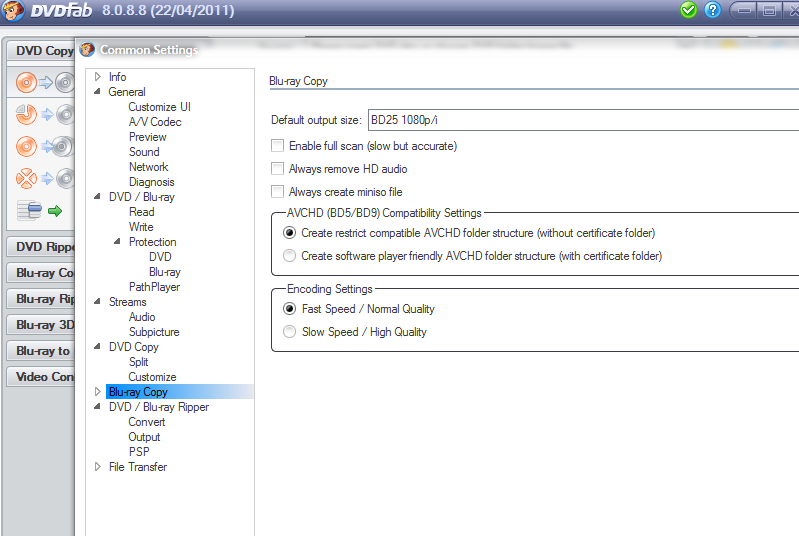Select A/V Codec in the settings tree
This screenshot has width=799, height=536.
pyautogui.click(x=155, y=122)
